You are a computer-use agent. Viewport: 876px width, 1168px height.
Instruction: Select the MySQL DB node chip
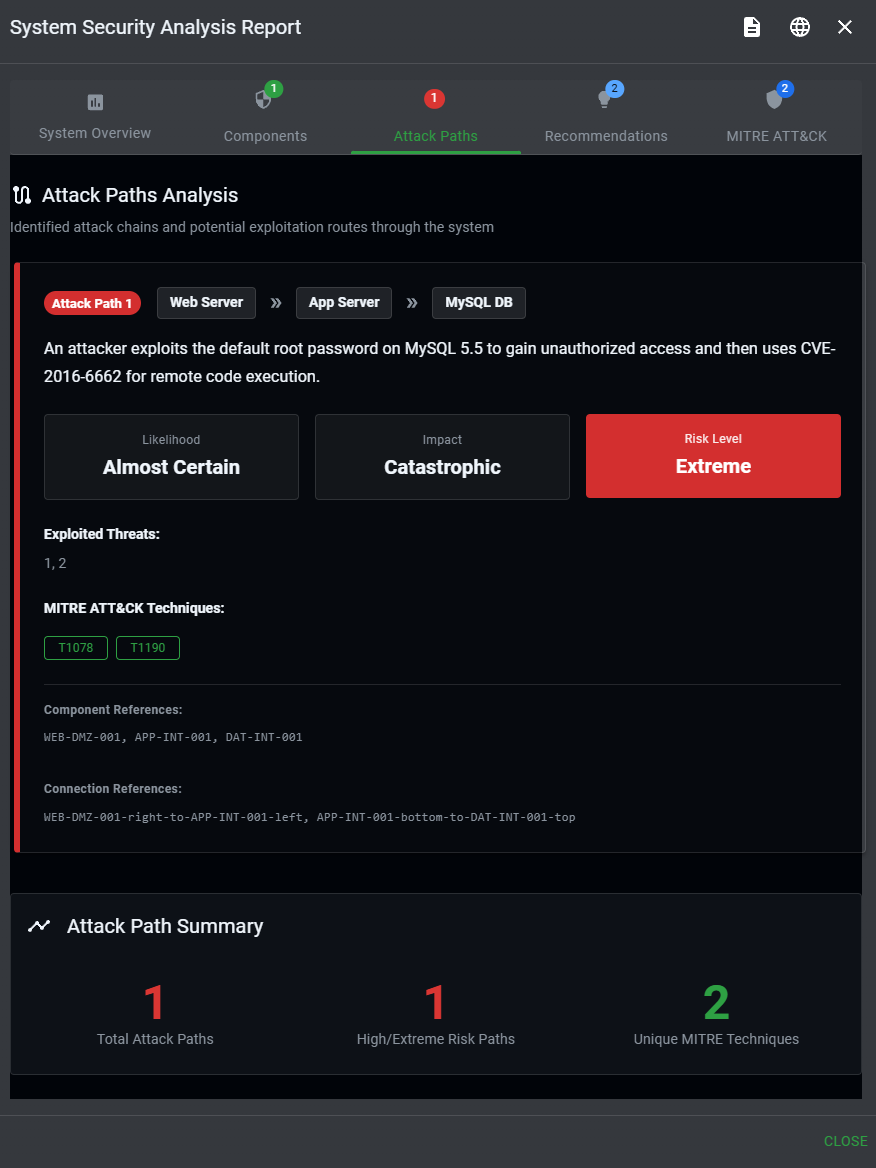point(478,303)
